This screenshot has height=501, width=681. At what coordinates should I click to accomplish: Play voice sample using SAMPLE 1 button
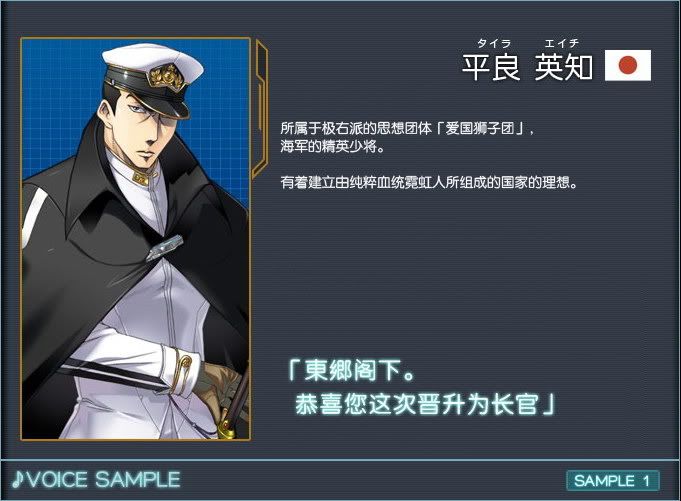tap(613, 481)
